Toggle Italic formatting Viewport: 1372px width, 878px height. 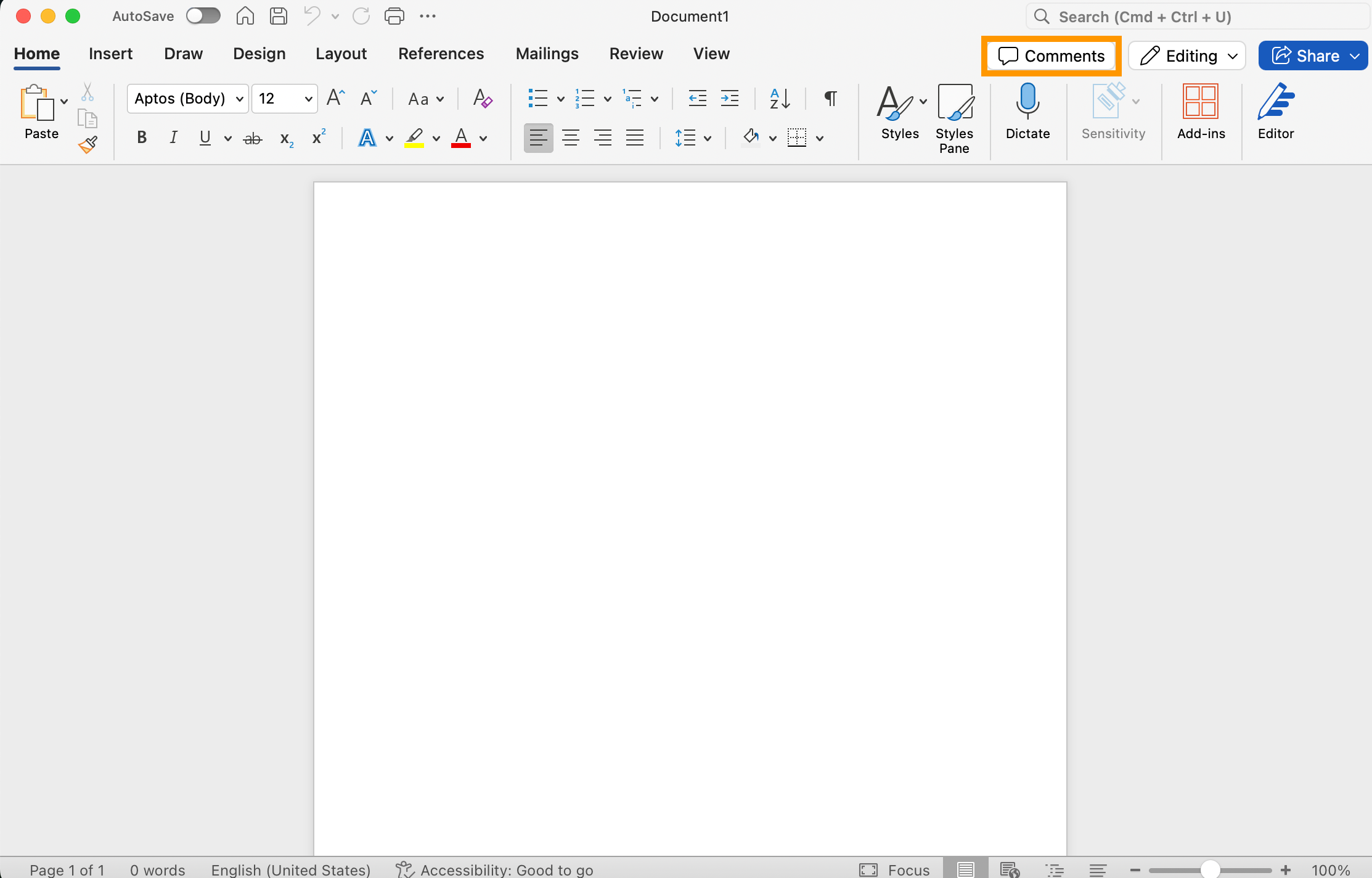point(174,138)
